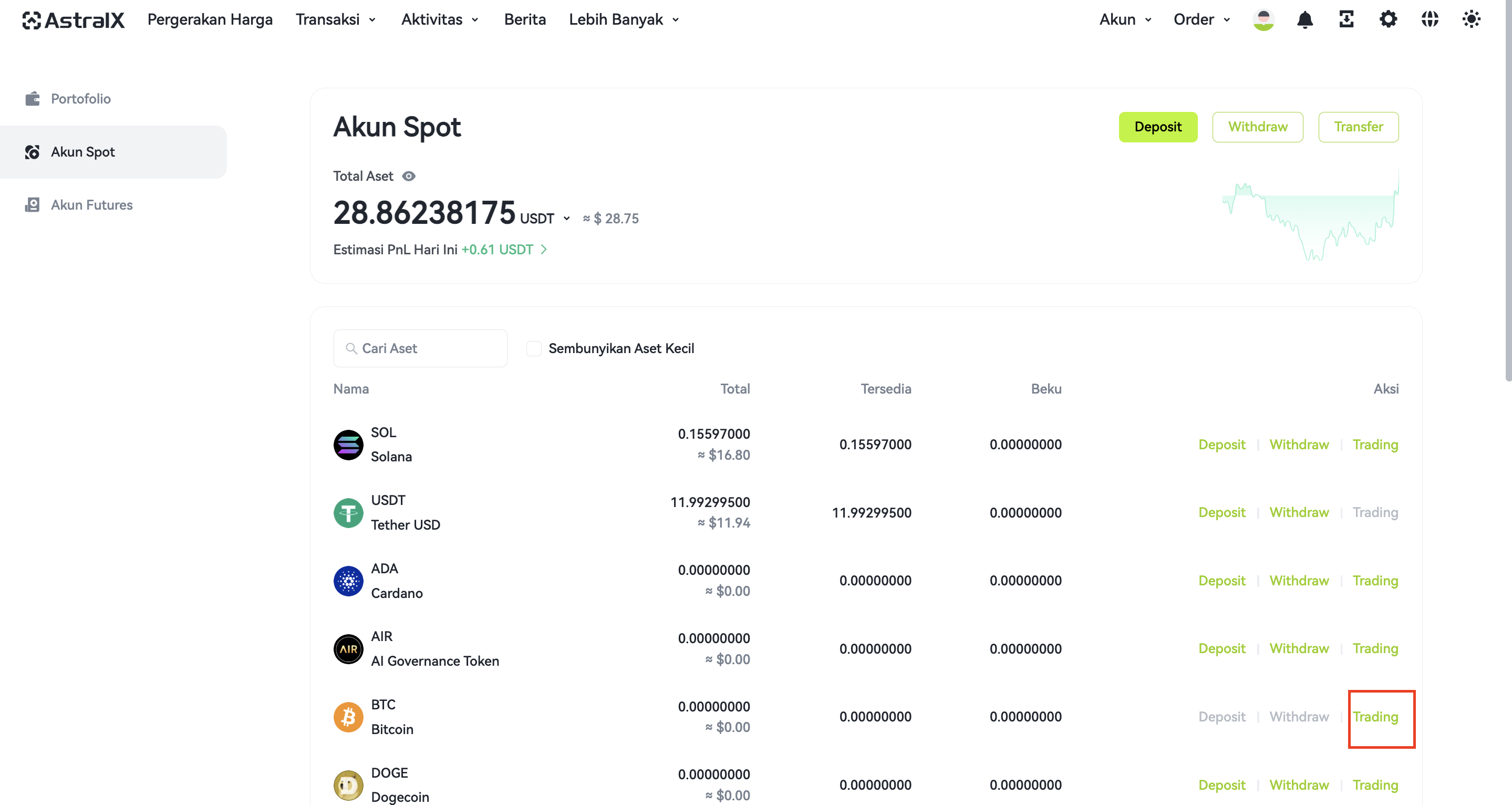
Task: Click the Dogecoin coin icon
Action: pyautogui.click(x=348, y=785)
